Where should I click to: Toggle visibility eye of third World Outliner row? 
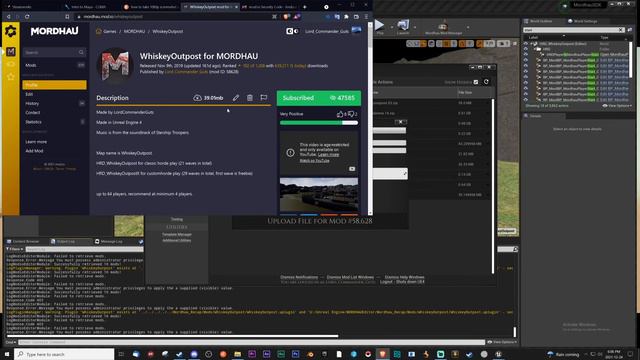point(526,55)
